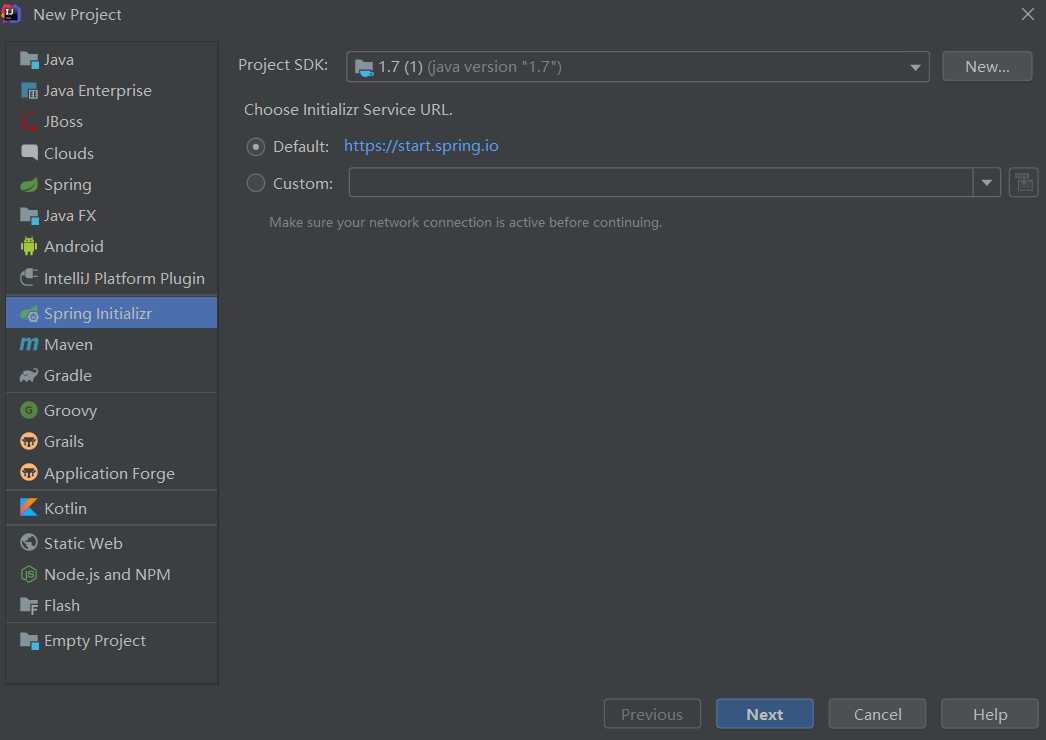
Task: Select the "Maven" list entry
Action: point(111,344)
